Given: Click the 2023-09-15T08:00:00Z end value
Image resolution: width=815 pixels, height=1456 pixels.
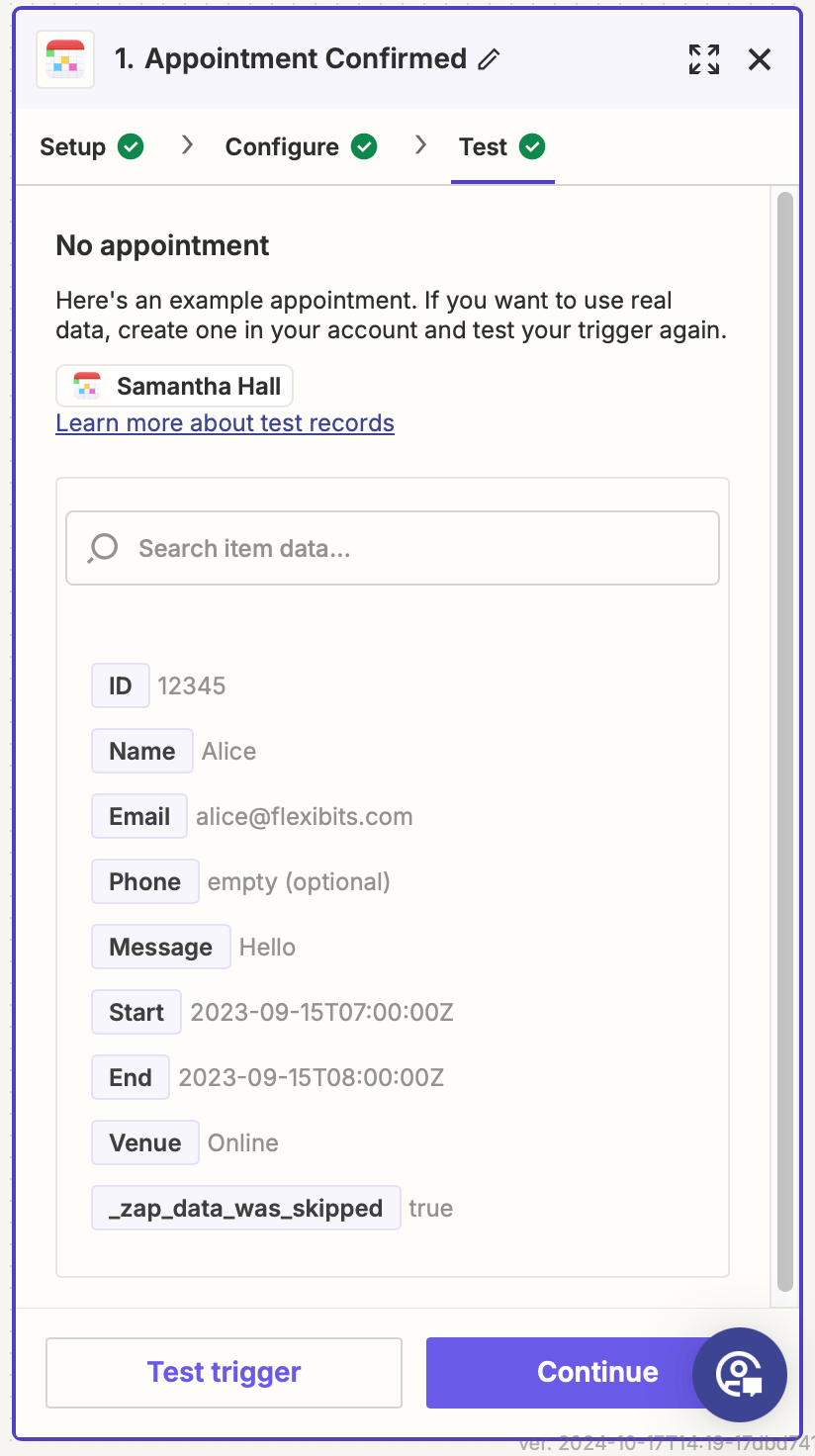Looking at the screenshot, I should [x=312, y=1077].
